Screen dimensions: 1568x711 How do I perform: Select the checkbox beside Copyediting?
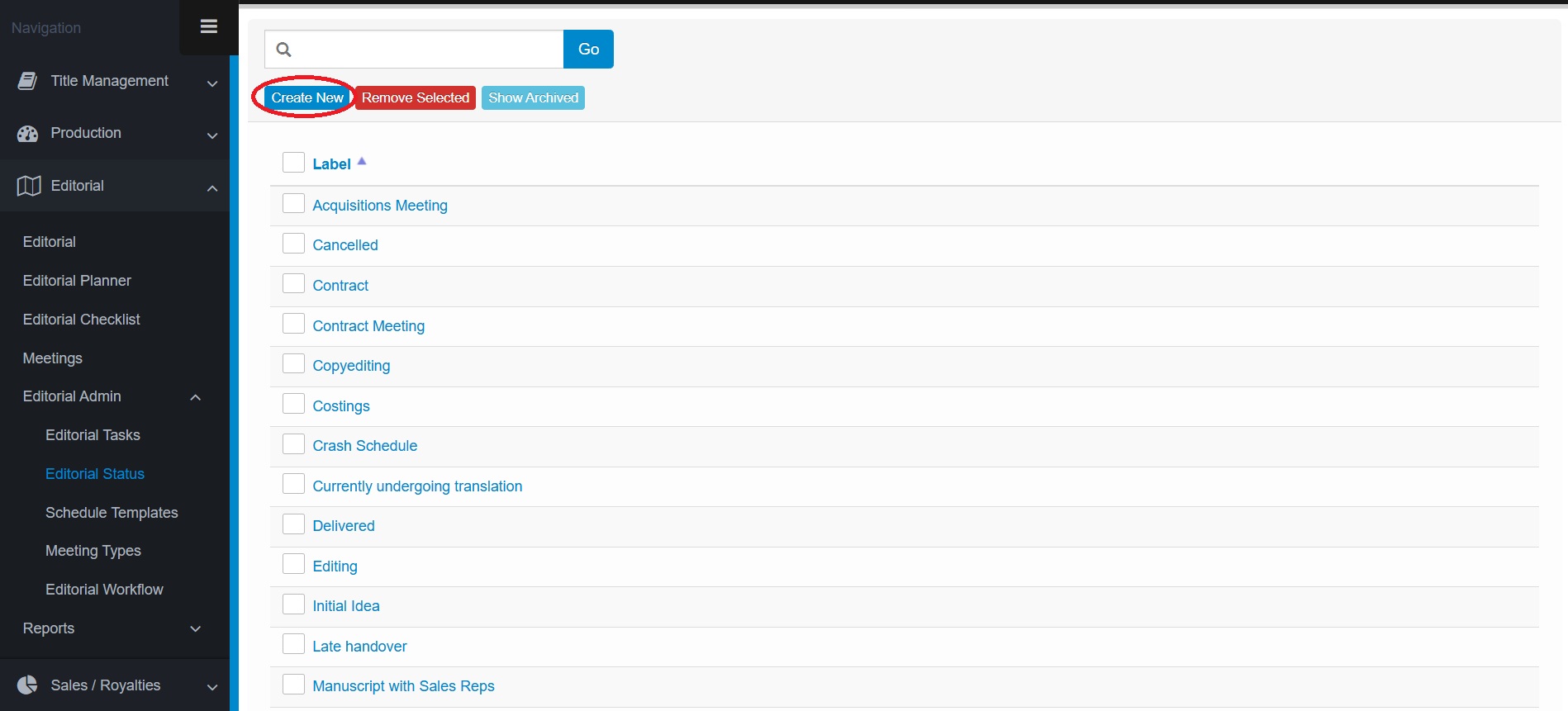293,364
